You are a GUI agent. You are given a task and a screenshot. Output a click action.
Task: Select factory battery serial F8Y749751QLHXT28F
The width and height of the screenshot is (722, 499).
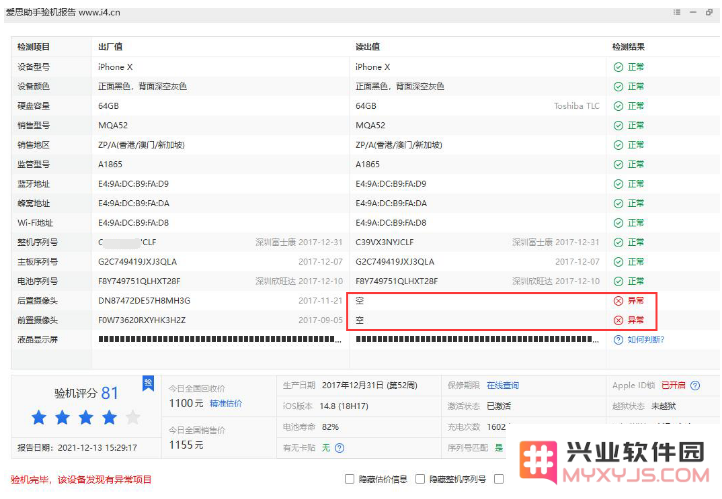coord(139,281)
